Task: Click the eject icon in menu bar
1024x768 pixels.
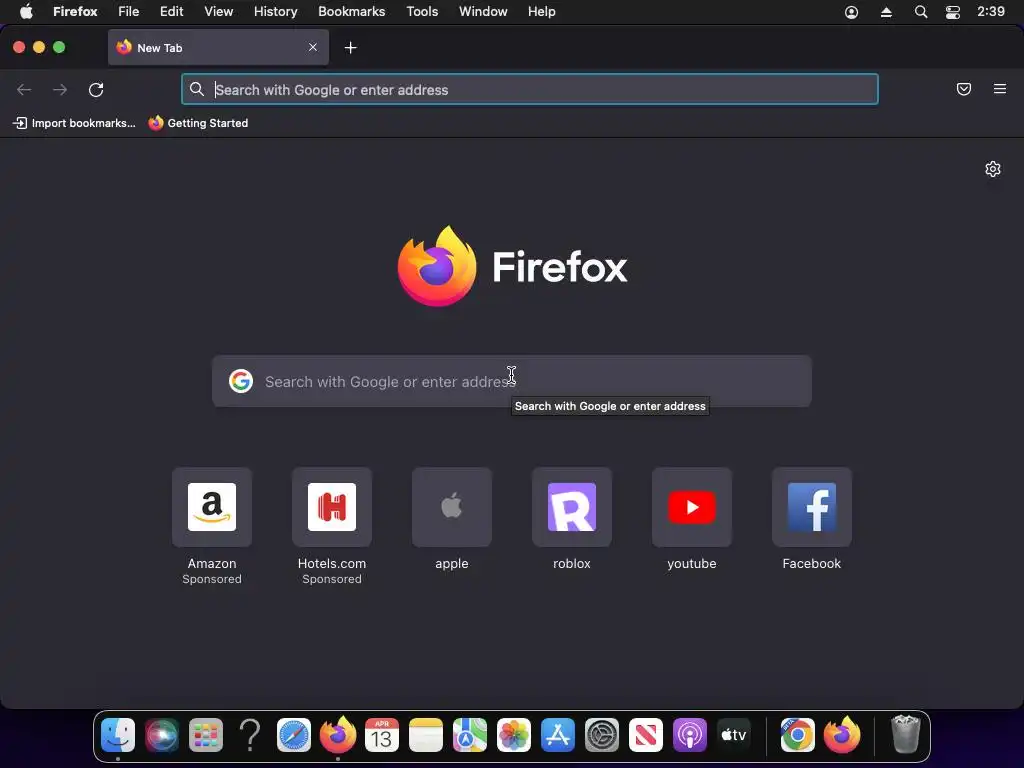Action: tap(886, 12)
